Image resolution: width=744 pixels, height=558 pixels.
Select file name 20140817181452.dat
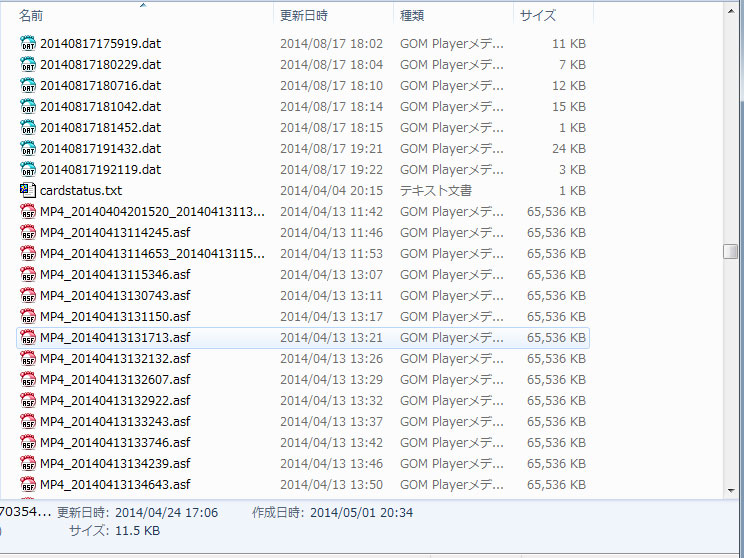[x=101, y=128]
